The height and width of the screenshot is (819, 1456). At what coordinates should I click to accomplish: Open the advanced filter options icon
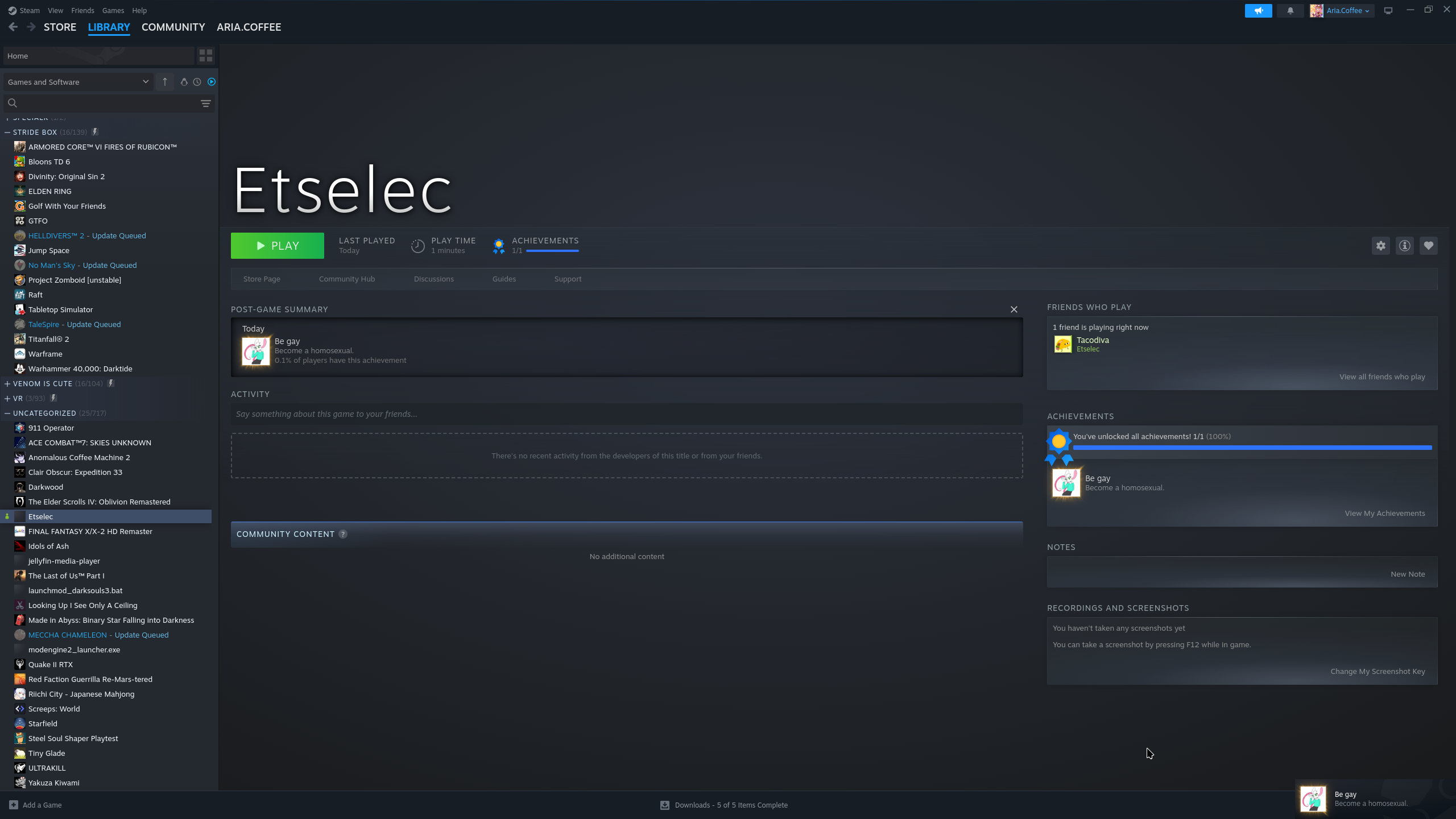coord(206,104)
